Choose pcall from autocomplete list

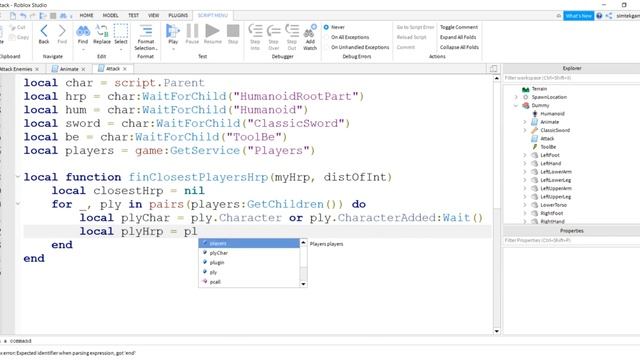[249, 282]
